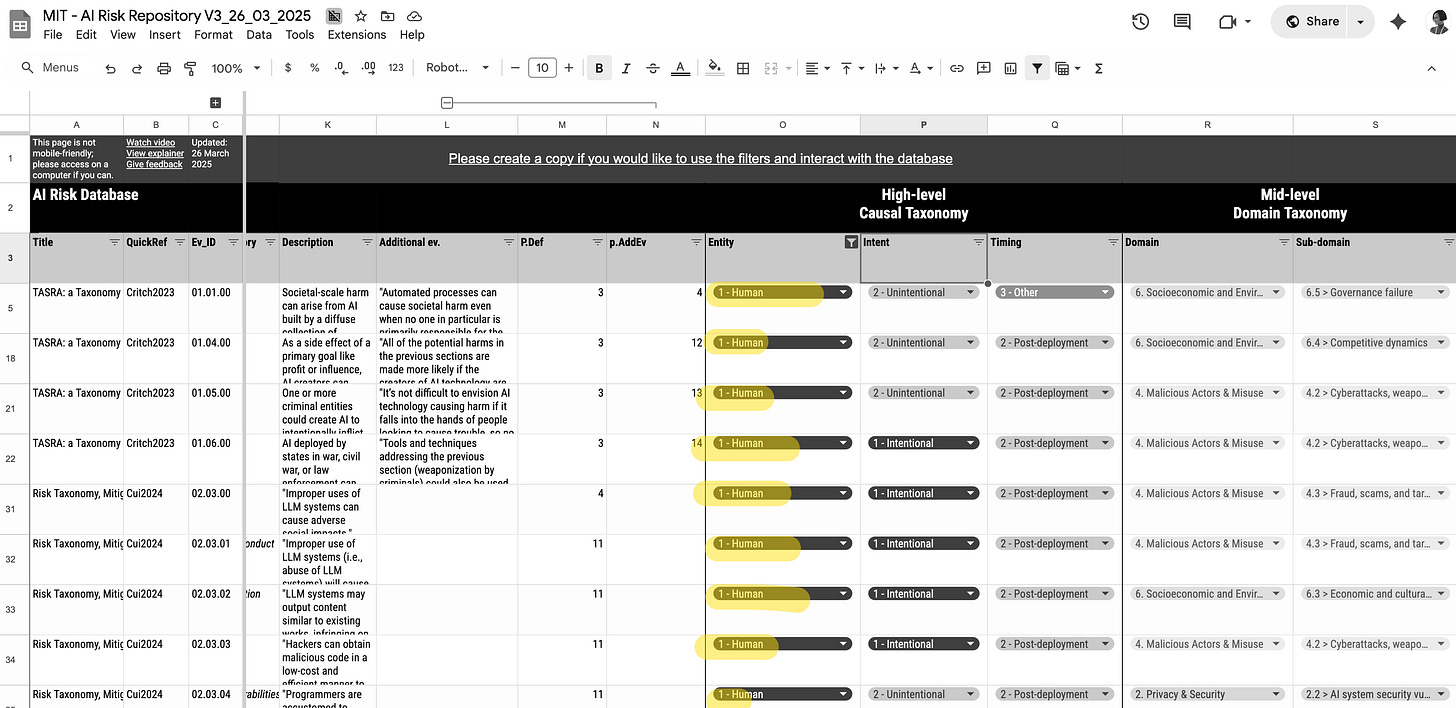
Task: Click the Merge cells icon
Action: coord(771,68)
